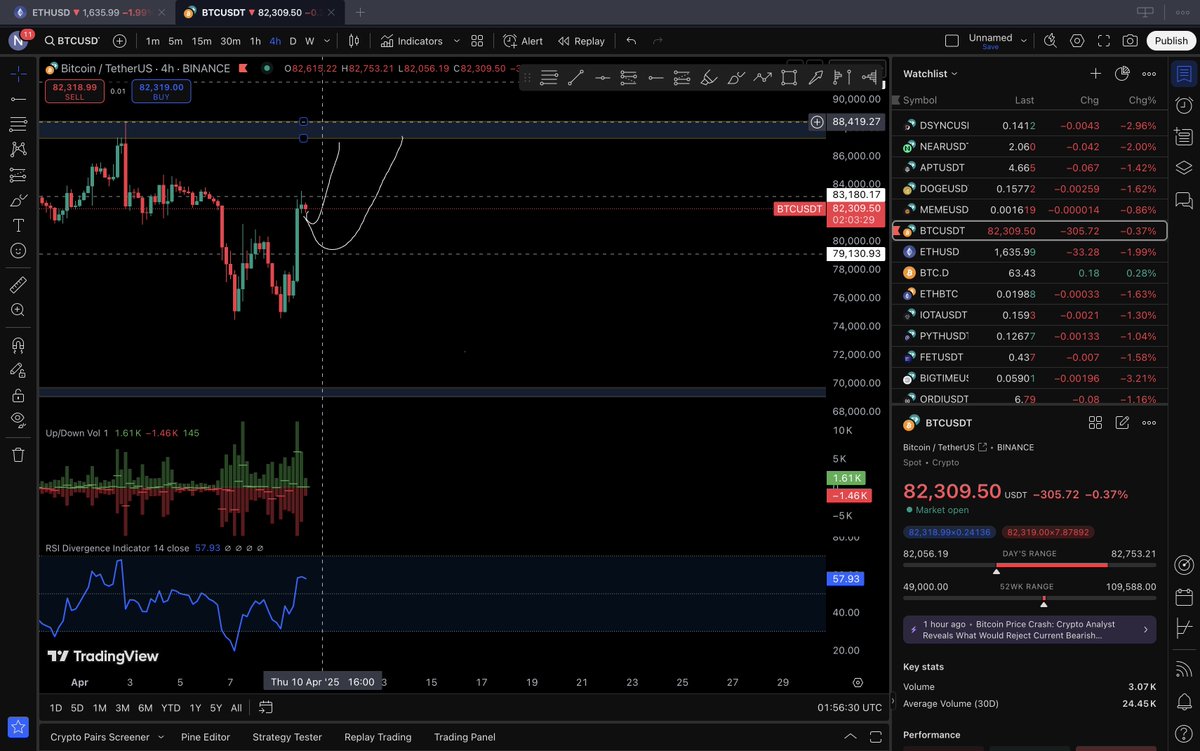Click the Alert button
1200x751 pixels.
523,41
